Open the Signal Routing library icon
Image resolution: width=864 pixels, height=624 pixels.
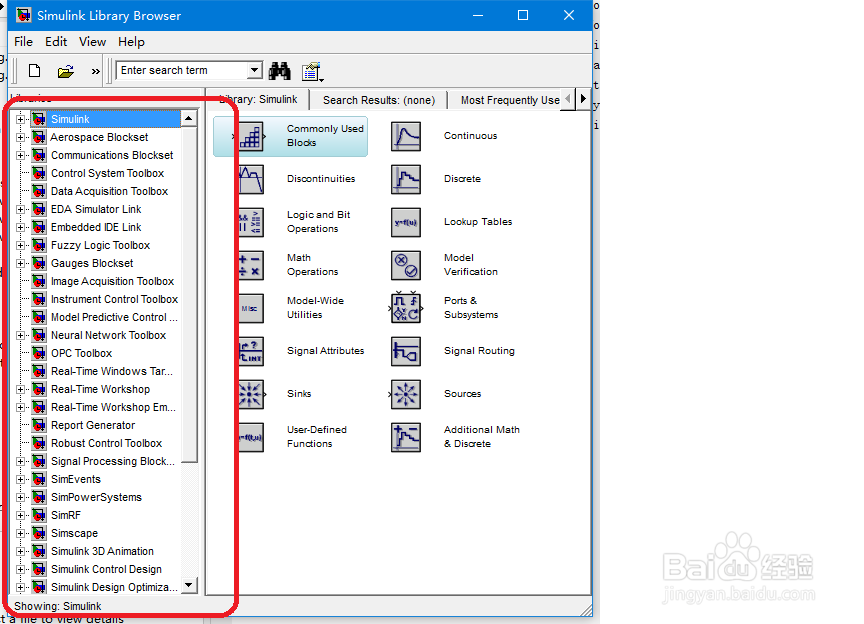tap(406, 351)
